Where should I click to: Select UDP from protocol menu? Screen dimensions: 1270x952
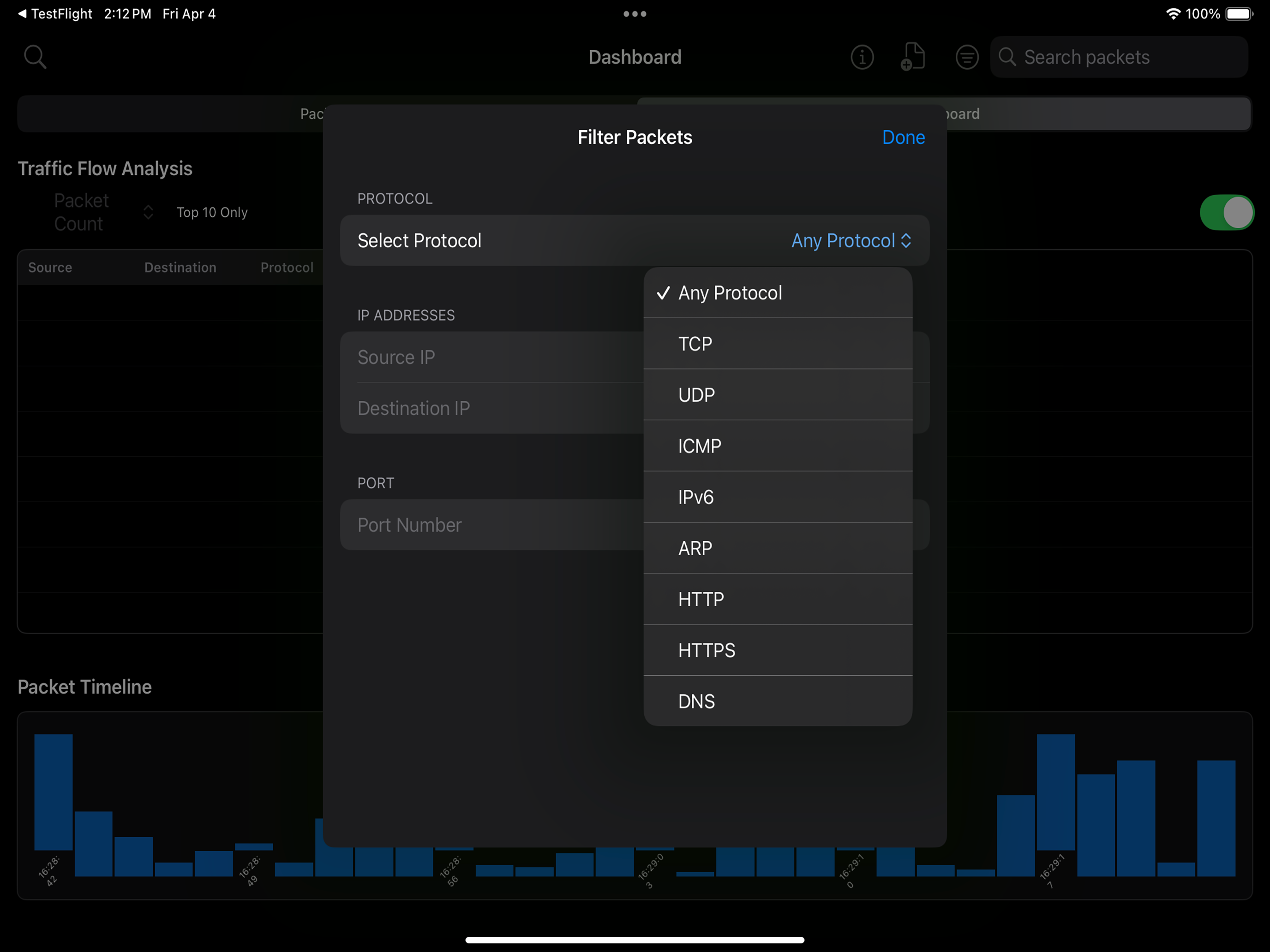point(778,395)
